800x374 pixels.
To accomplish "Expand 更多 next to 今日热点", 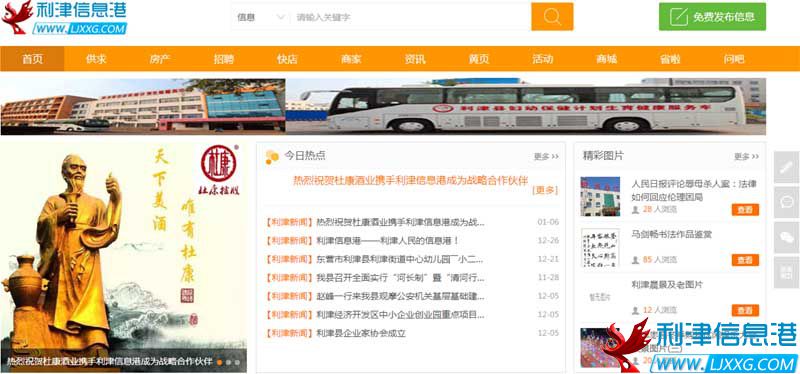I will click(x=546, y=157).
